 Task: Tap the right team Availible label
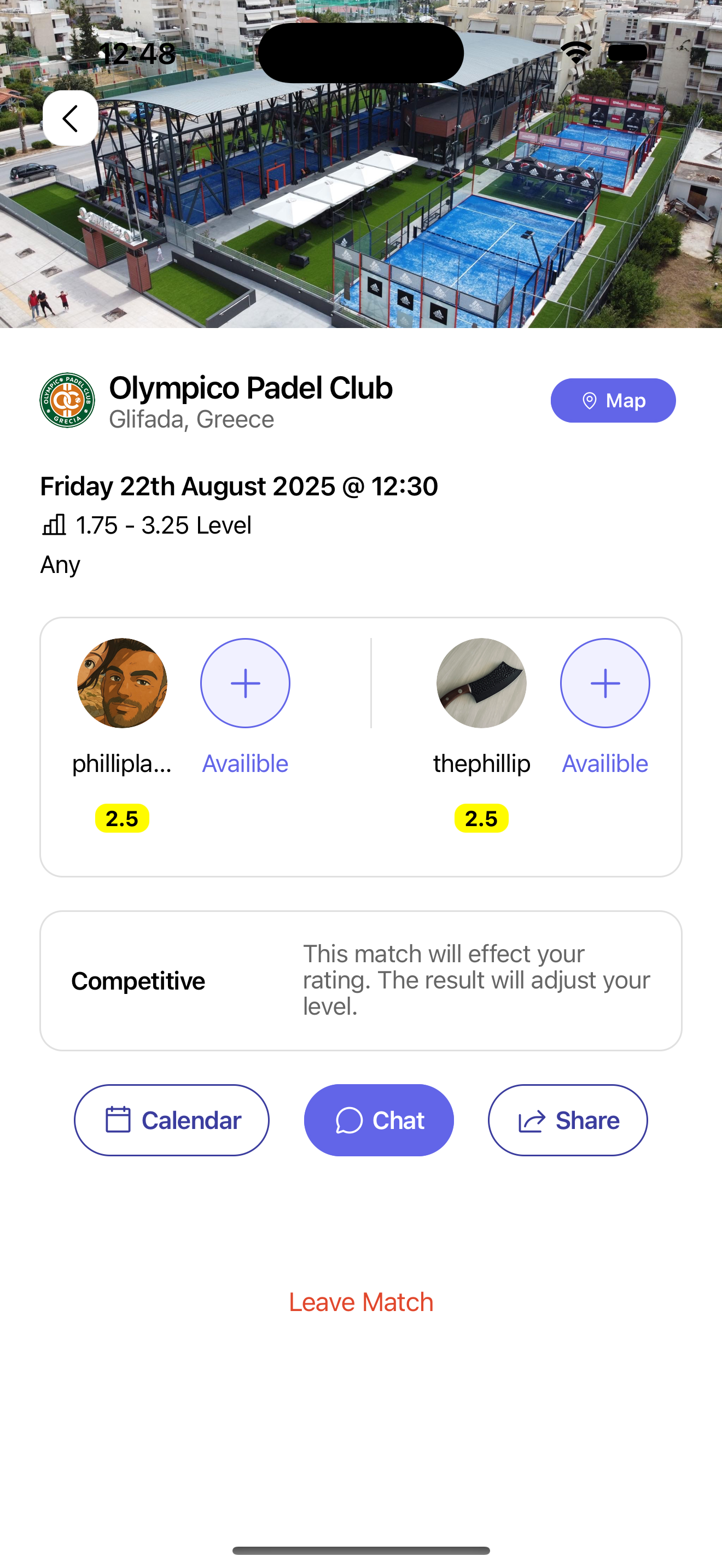(x=605, y=763)
